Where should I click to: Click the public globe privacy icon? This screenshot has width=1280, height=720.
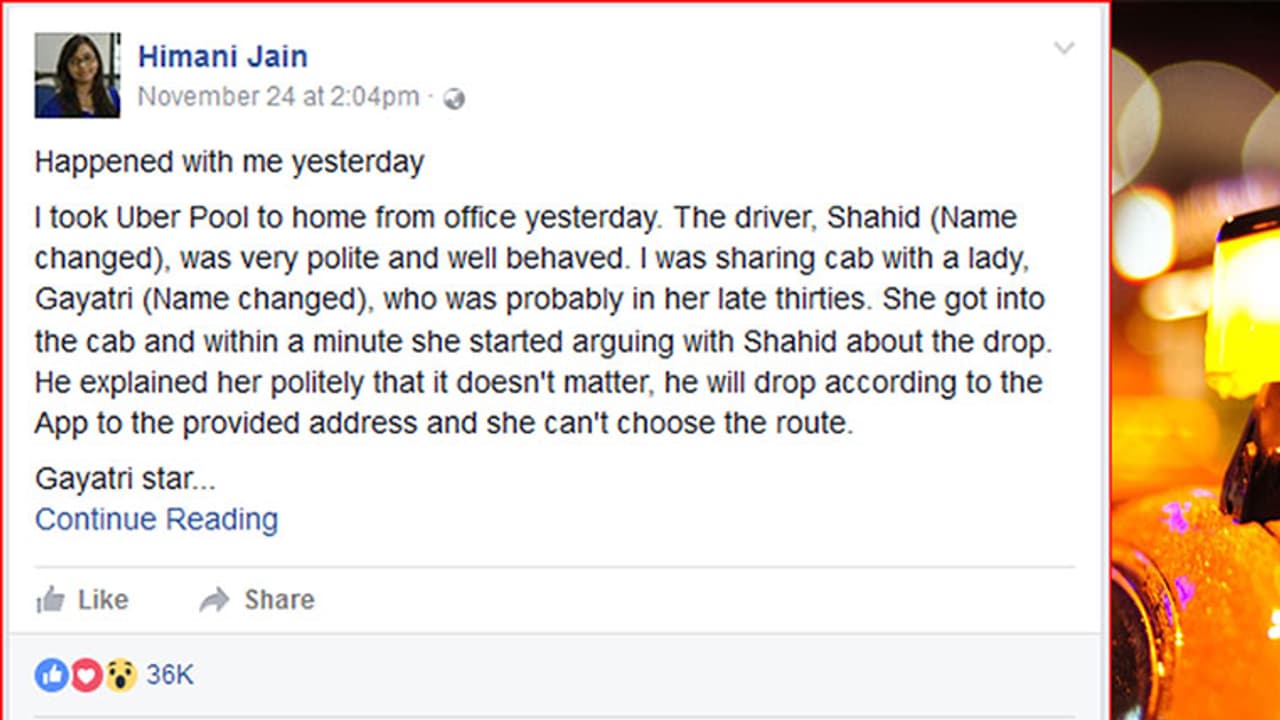[x=454, y=98]
